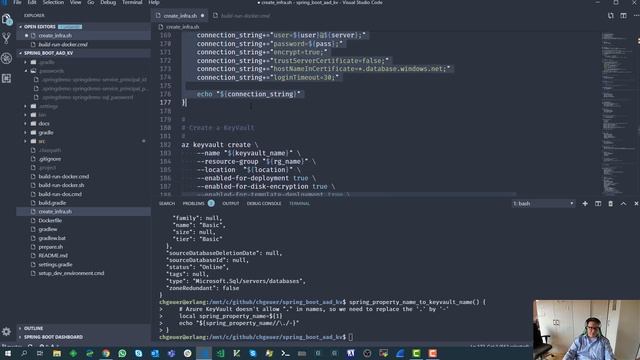Maximize the panel with up chevron
Viewport: 640px width, 360px height.
(623, 203)
